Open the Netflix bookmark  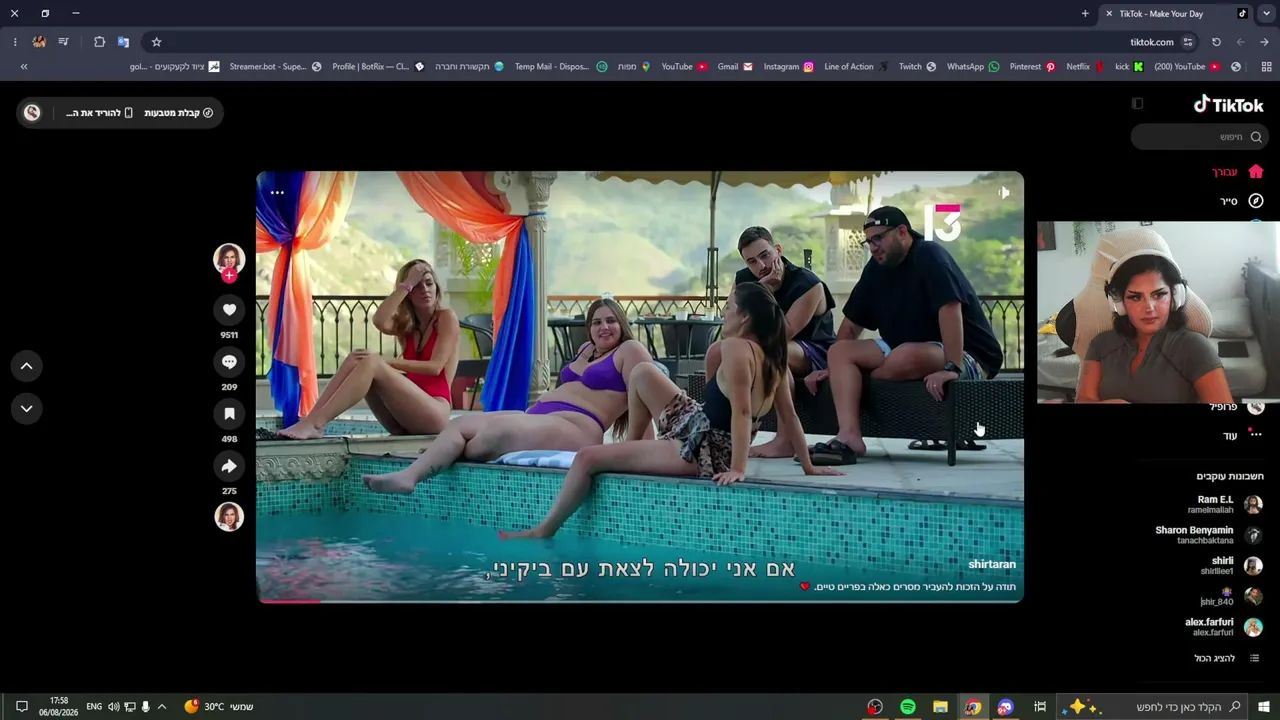coord(1085,67)
